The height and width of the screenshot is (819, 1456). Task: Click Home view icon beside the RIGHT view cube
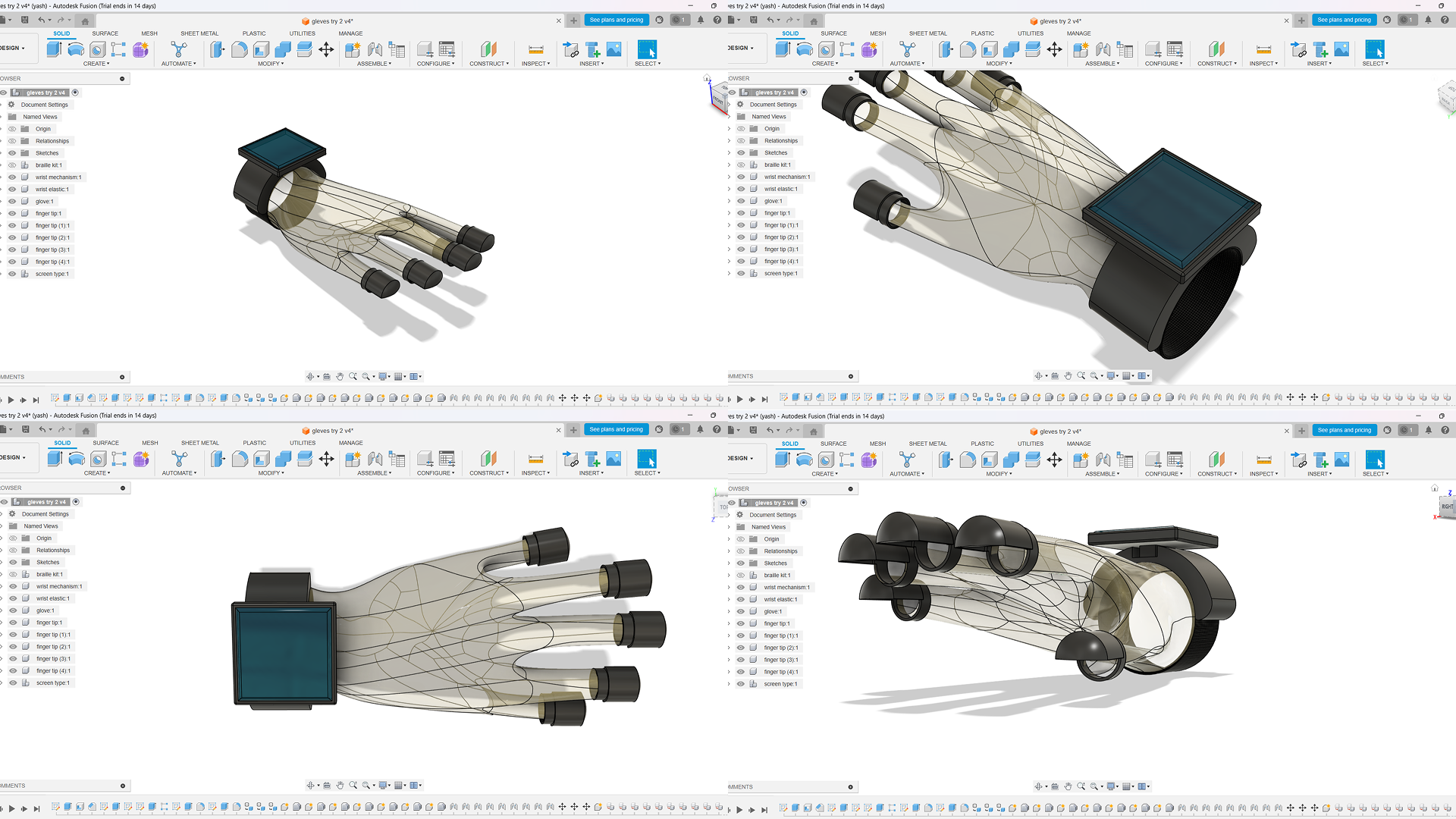(1435, 488)
